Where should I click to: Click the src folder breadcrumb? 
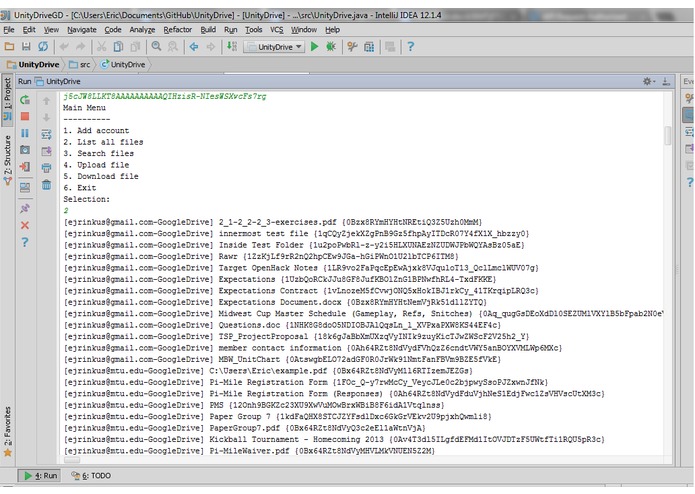tap(80, 65)
